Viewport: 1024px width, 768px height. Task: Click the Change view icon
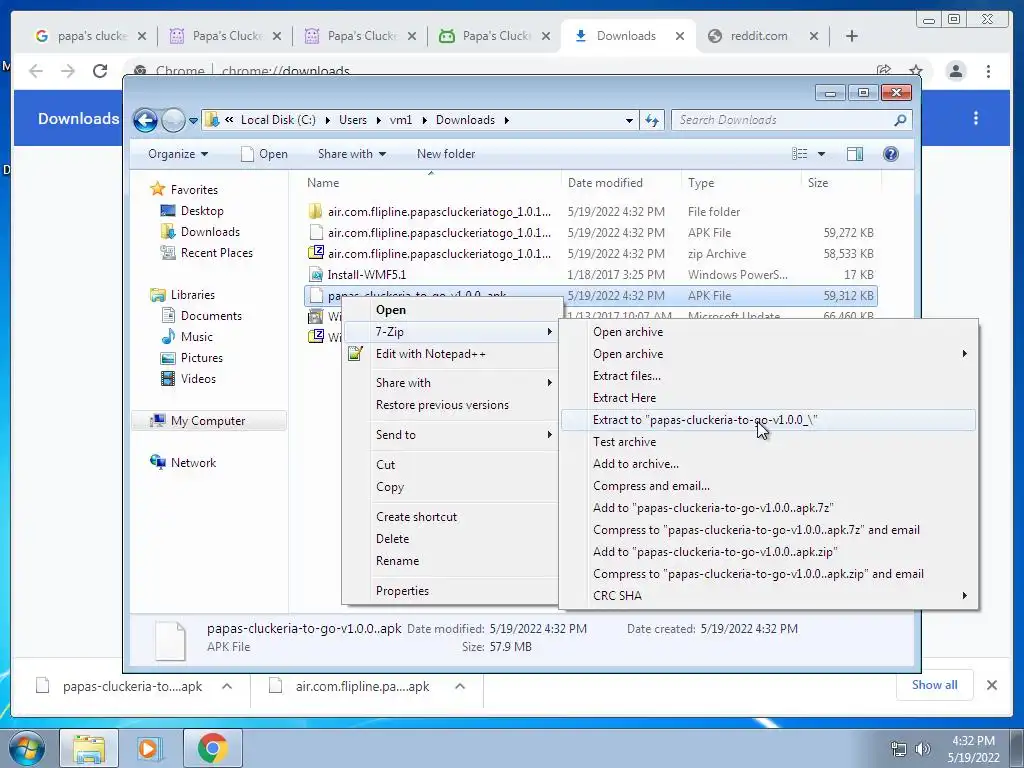[799, 154]
